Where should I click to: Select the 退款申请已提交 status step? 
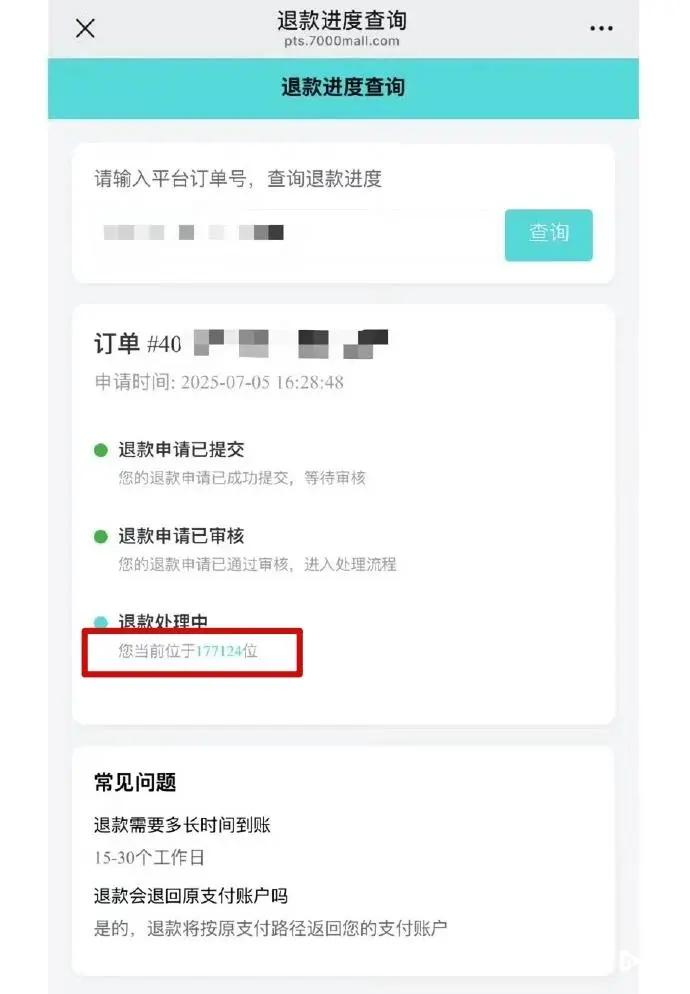181,451
